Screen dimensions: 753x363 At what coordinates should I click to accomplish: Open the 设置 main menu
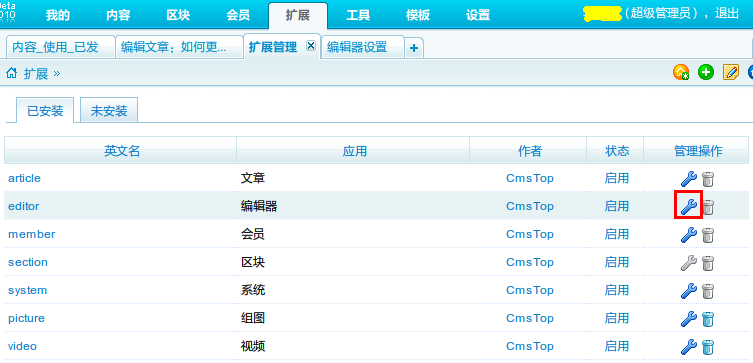478,15
